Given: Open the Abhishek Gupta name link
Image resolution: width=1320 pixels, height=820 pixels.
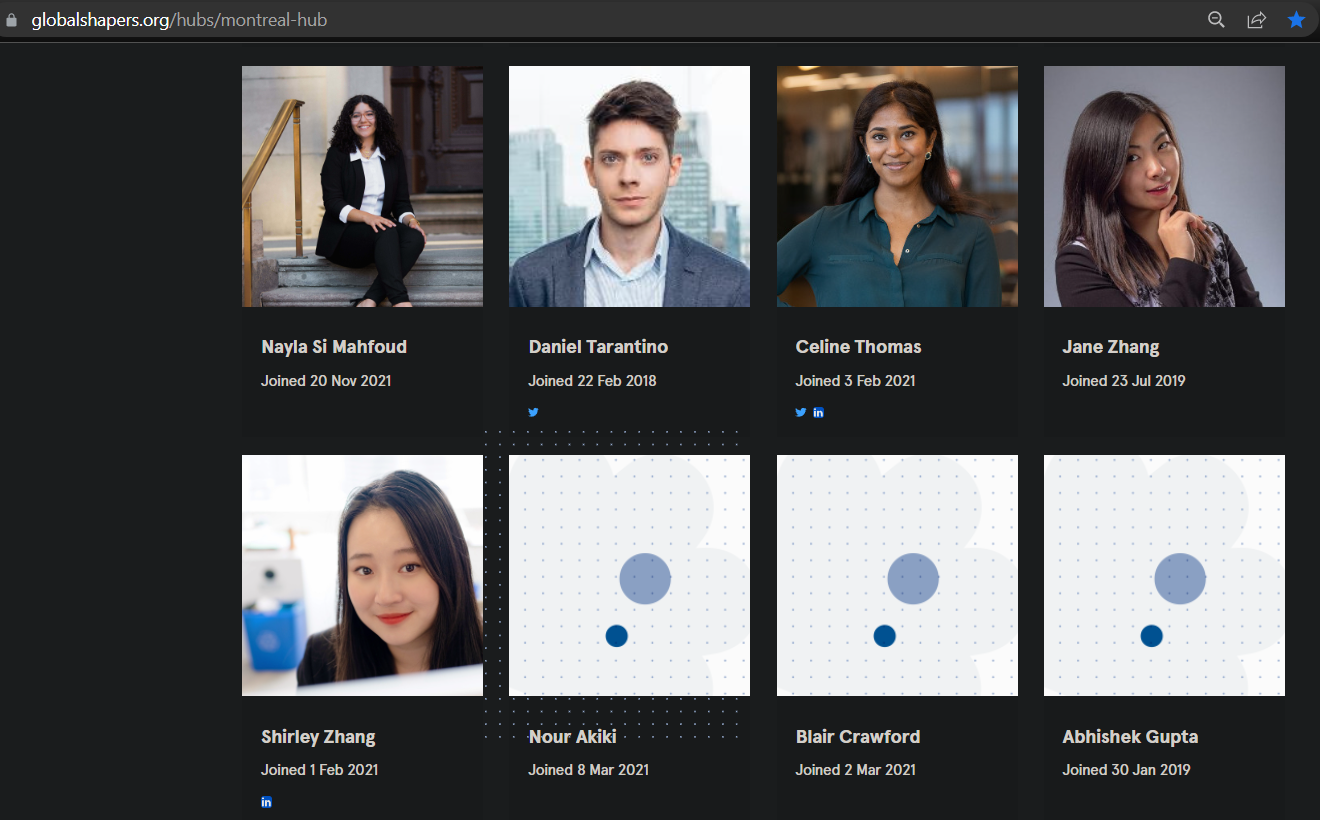Looking at the screenshot, I should click(1130, 738).
